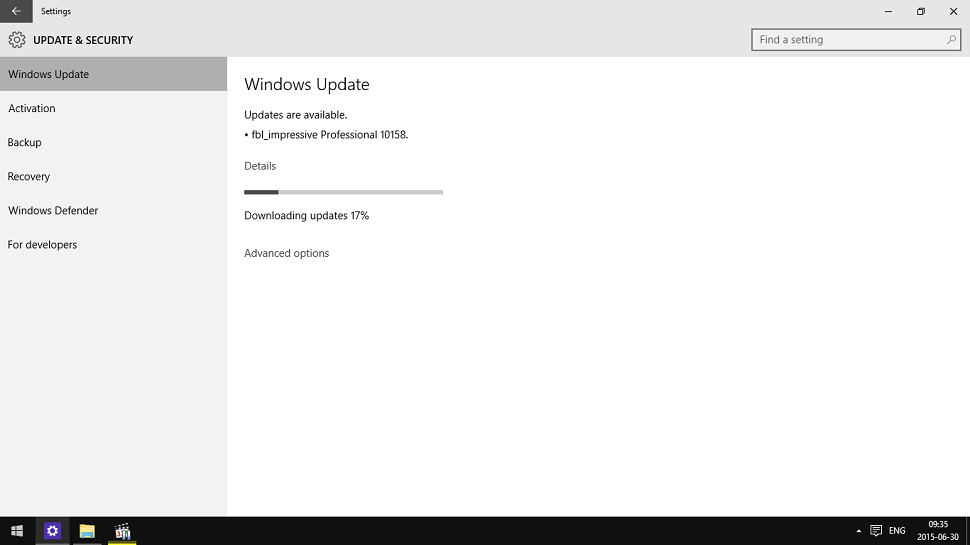
Task: Open the Action Center notification icon
Action: point(876,531)
